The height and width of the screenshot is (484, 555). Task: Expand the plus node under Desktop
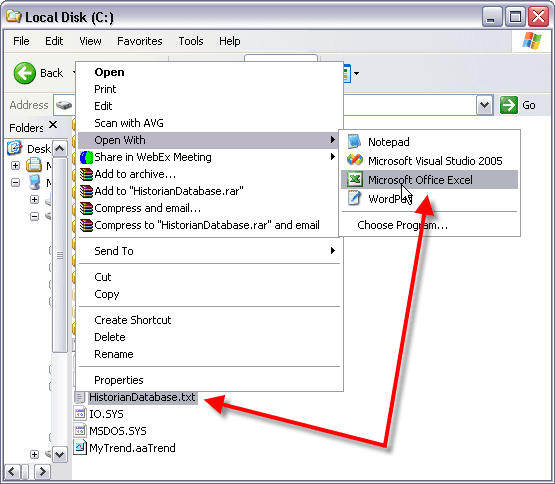point(15,165)
